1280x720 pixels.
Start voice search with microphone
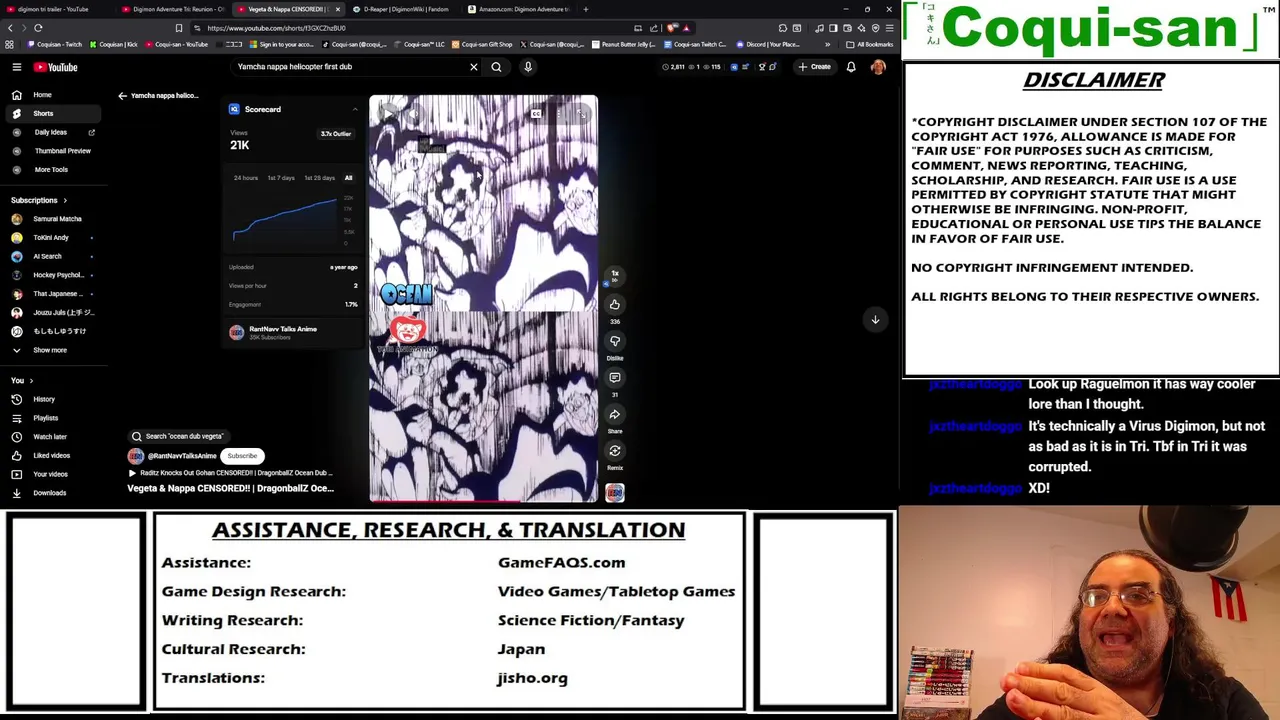coord(528,67)
